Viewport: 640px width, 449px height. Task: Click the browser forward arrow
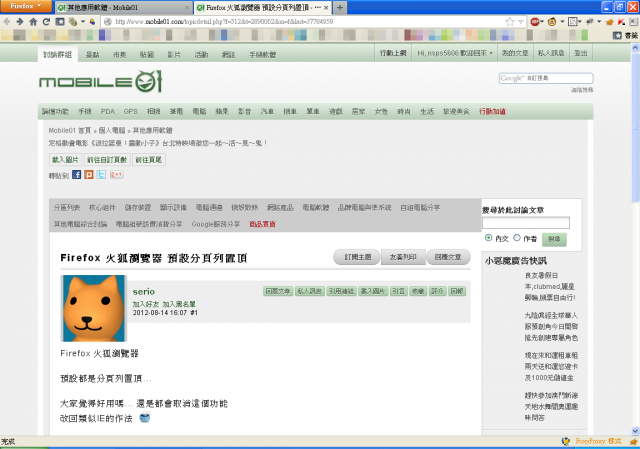(20, 22)
